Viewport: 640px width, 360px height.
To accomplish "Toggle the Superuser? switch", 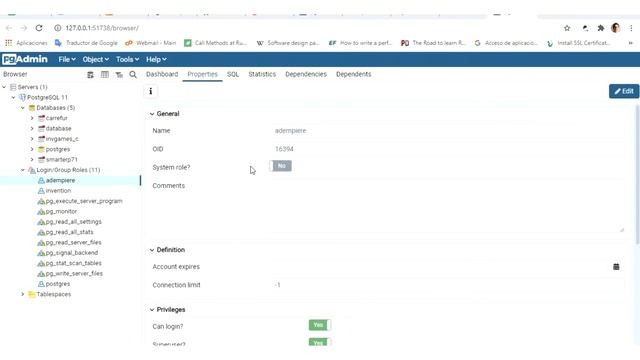I will point(320,342).
